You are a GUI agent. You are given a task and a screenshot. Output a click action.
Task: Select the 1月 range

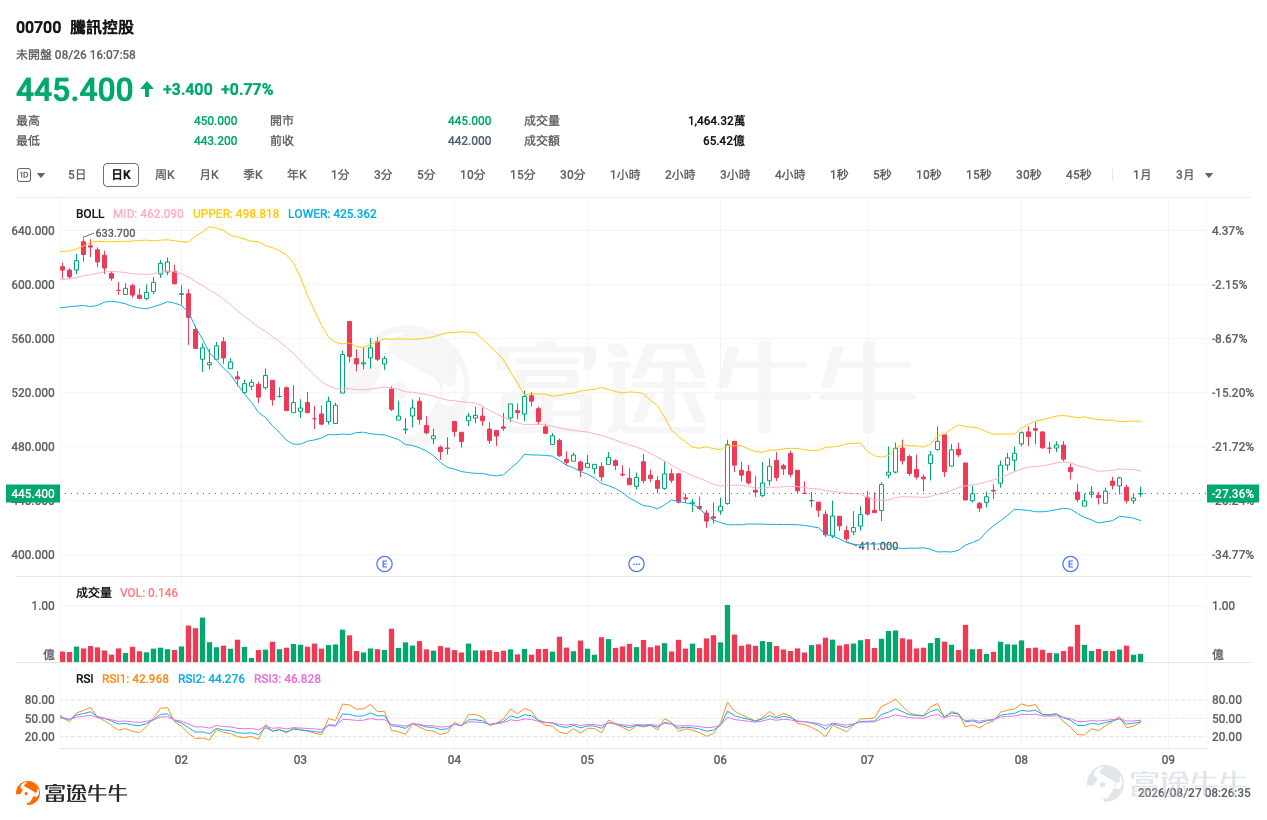pyautogui.click(x=1142, y=175)
